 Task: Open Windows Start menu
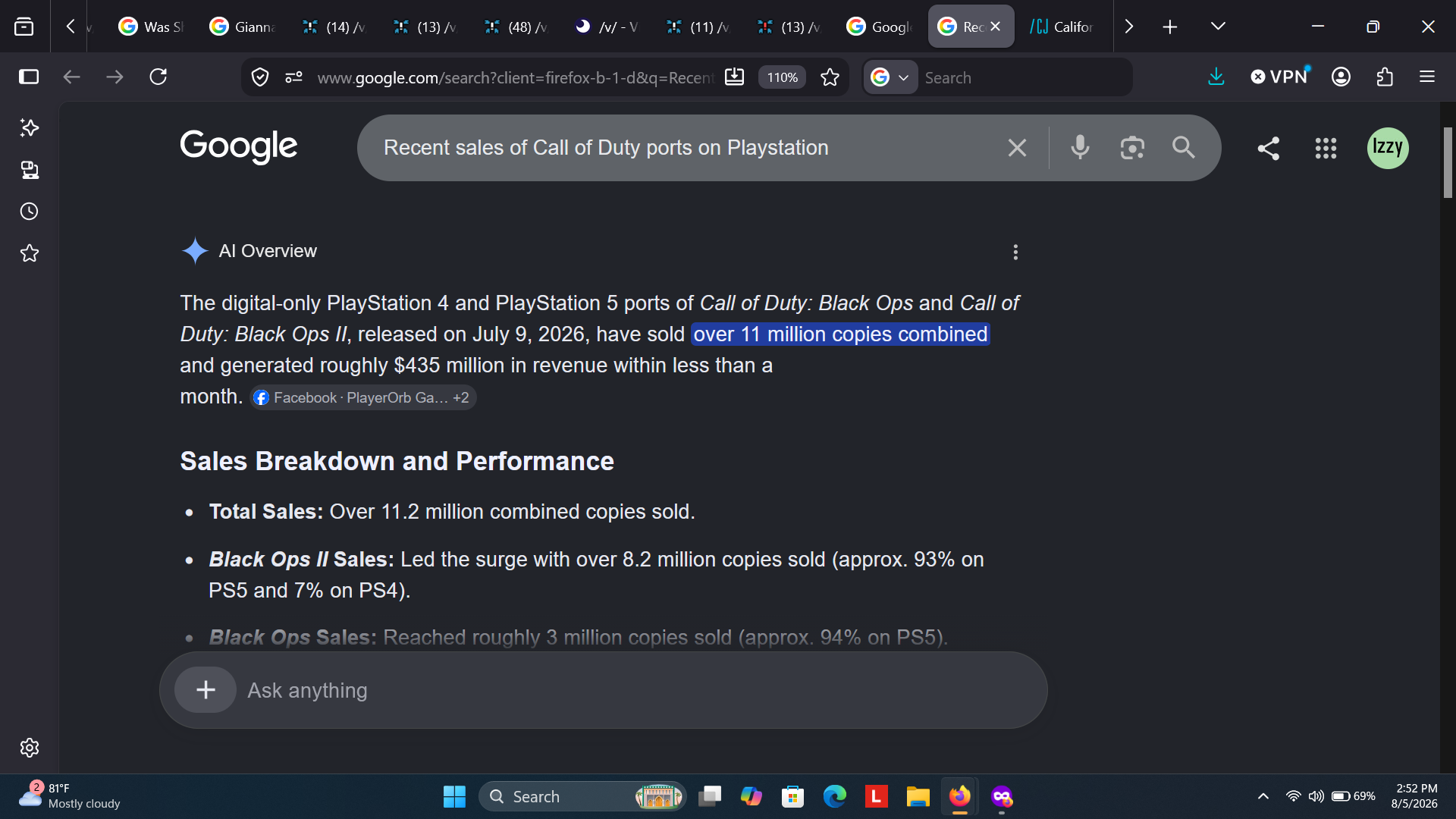[454, 796]
